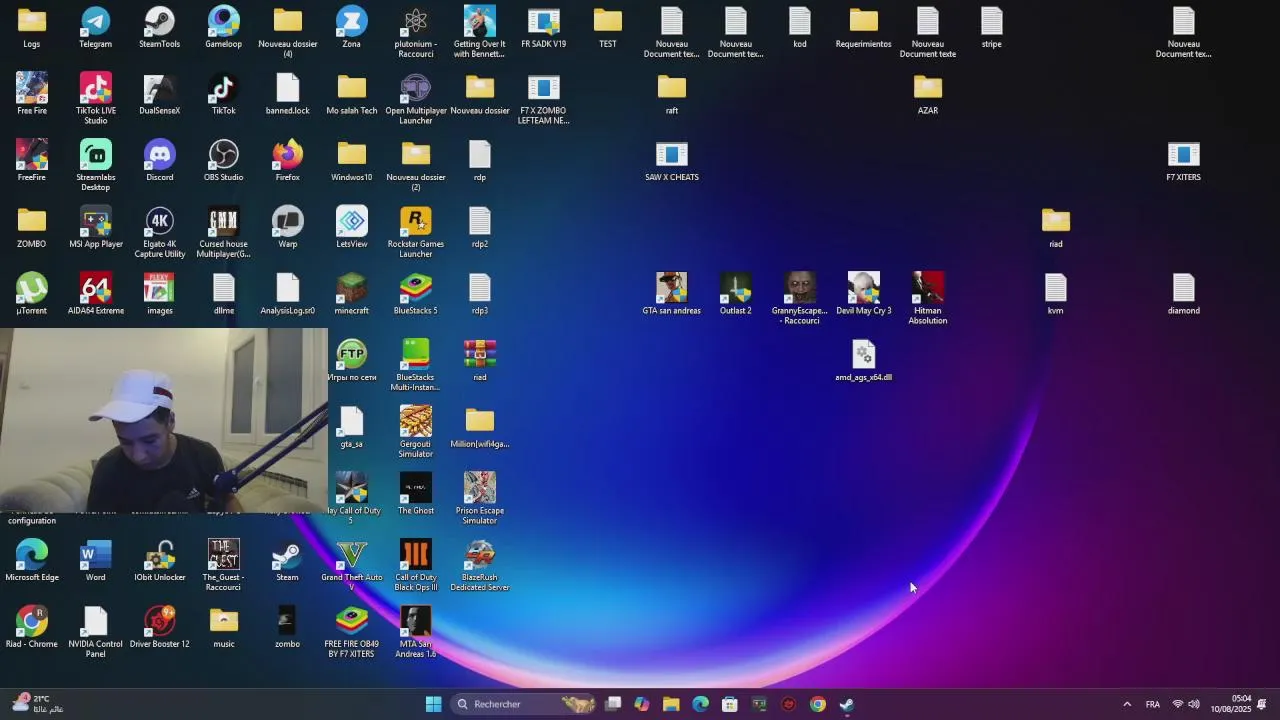Open the minecraft desktop icon

(352, 294)
